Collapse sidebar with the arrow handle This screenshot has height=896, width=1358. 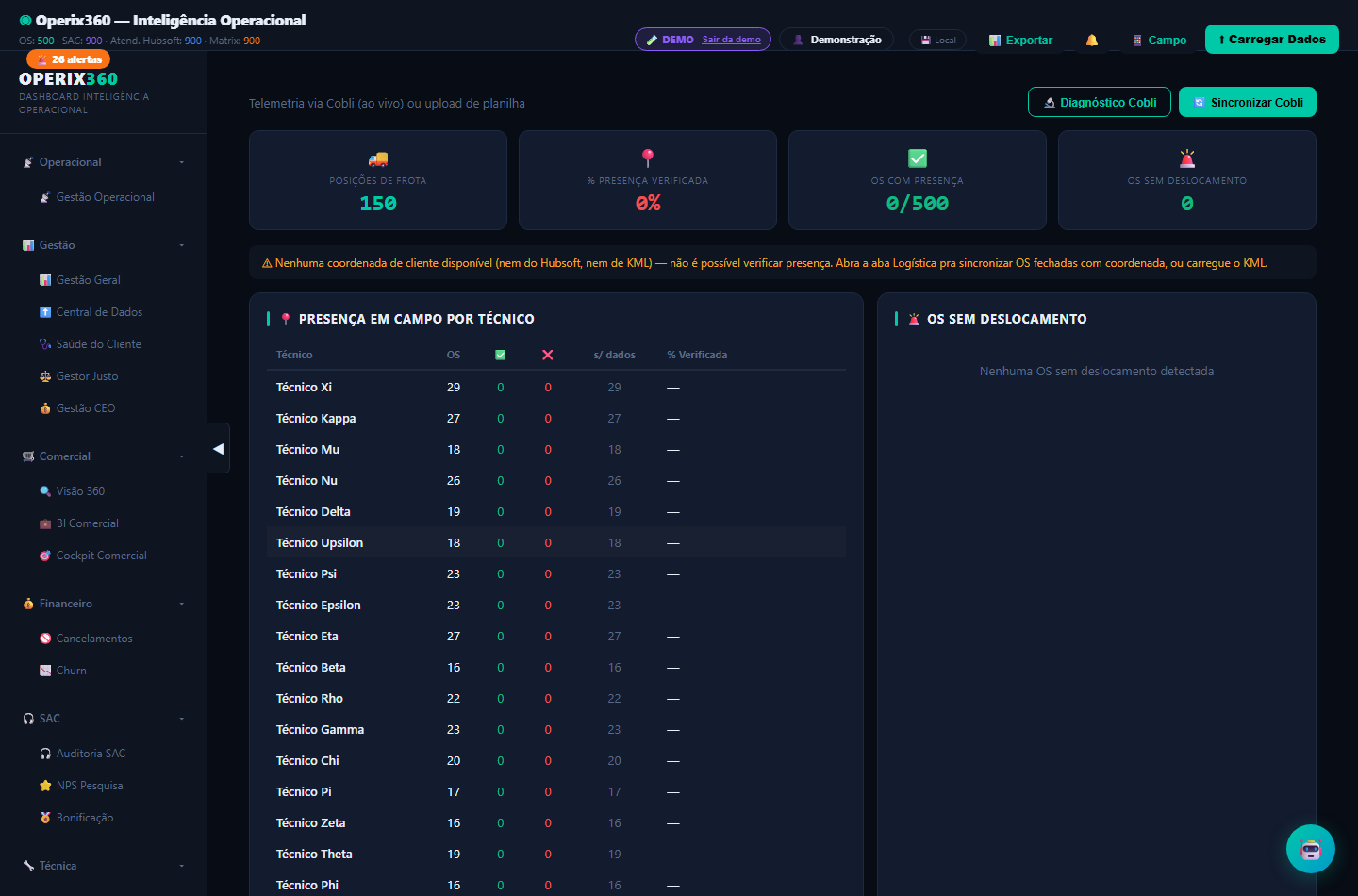[x=219, y=448]
